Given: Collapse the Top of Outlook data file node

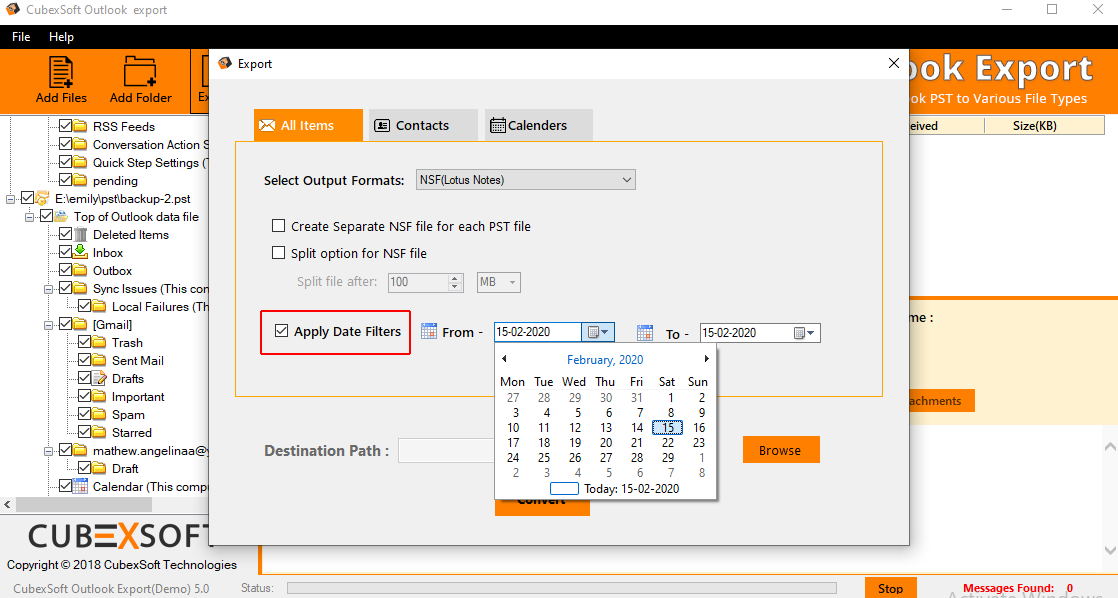Looking at the screenshot, I should tap(29, 217).
